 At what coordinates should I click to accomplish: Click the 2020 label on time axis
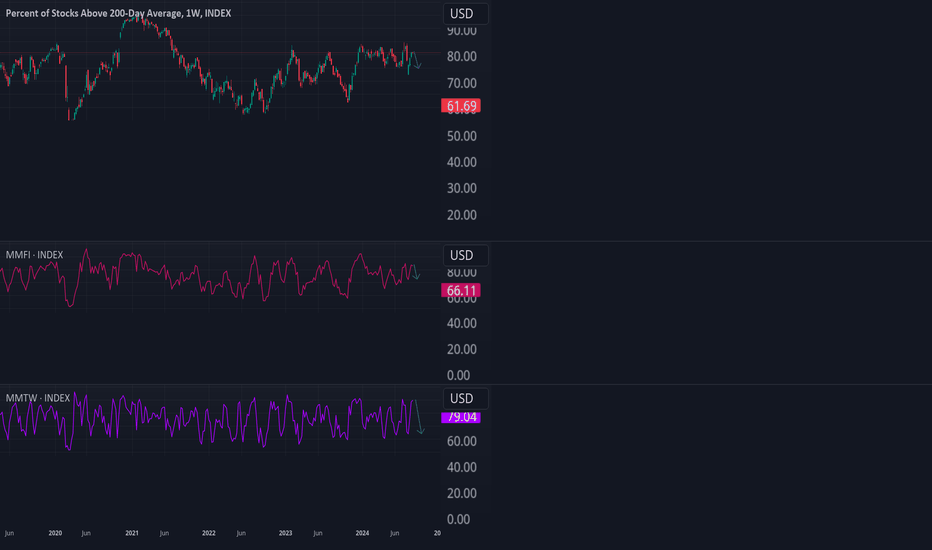pos(55,533)
